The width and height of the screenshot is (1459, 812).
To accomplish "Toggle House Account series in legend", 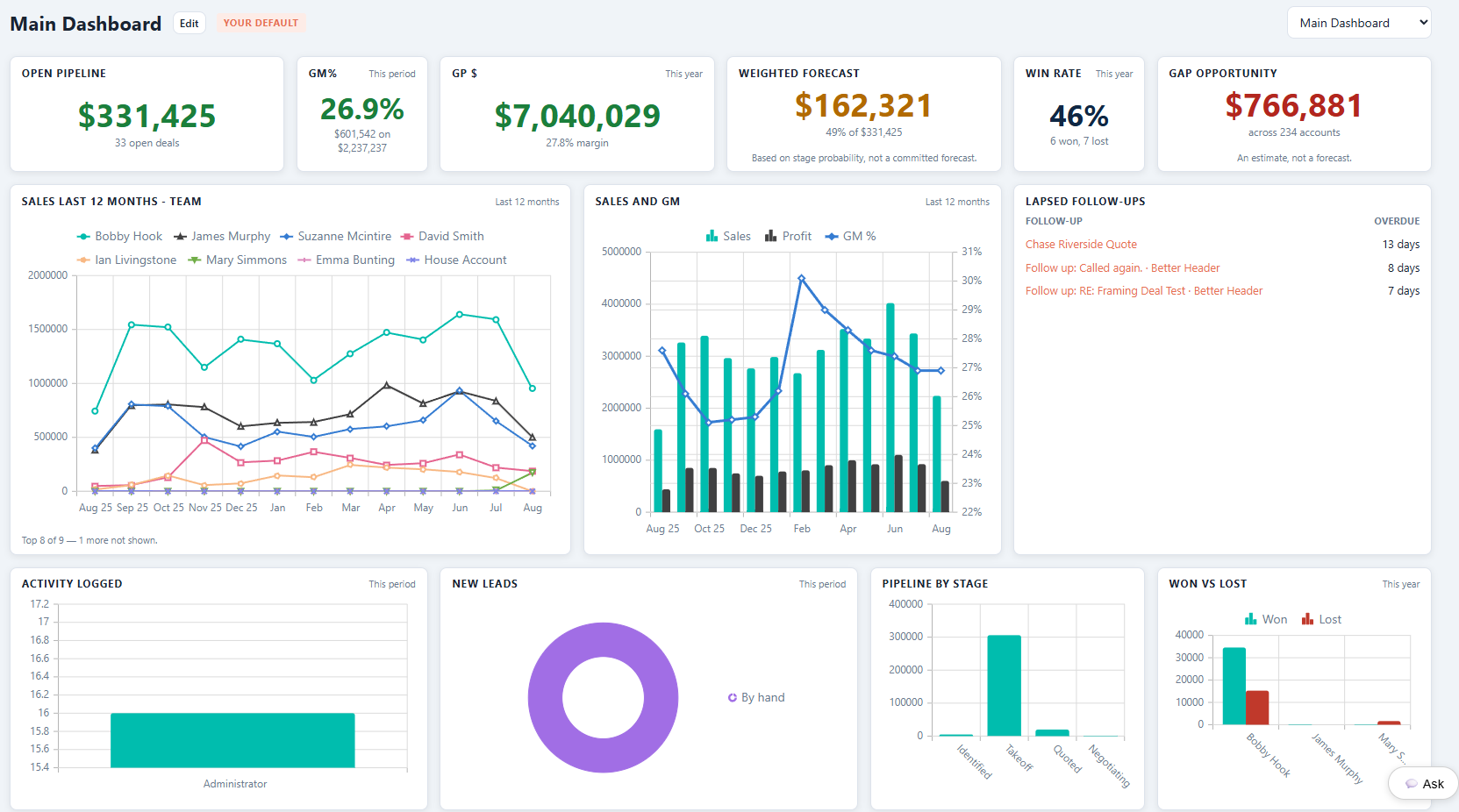I will coord(456,260).
